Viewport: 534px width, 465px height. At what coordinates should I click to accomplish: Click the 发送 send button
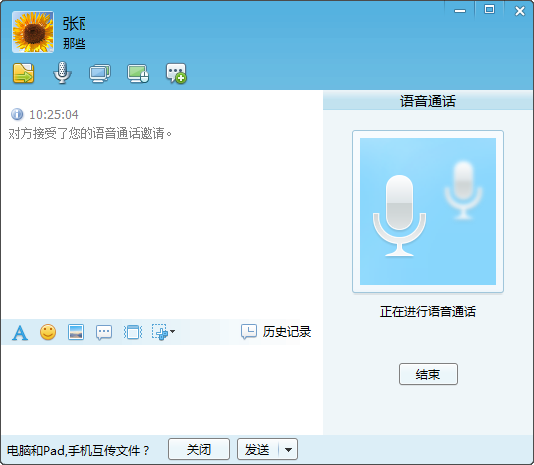[258, 449]
